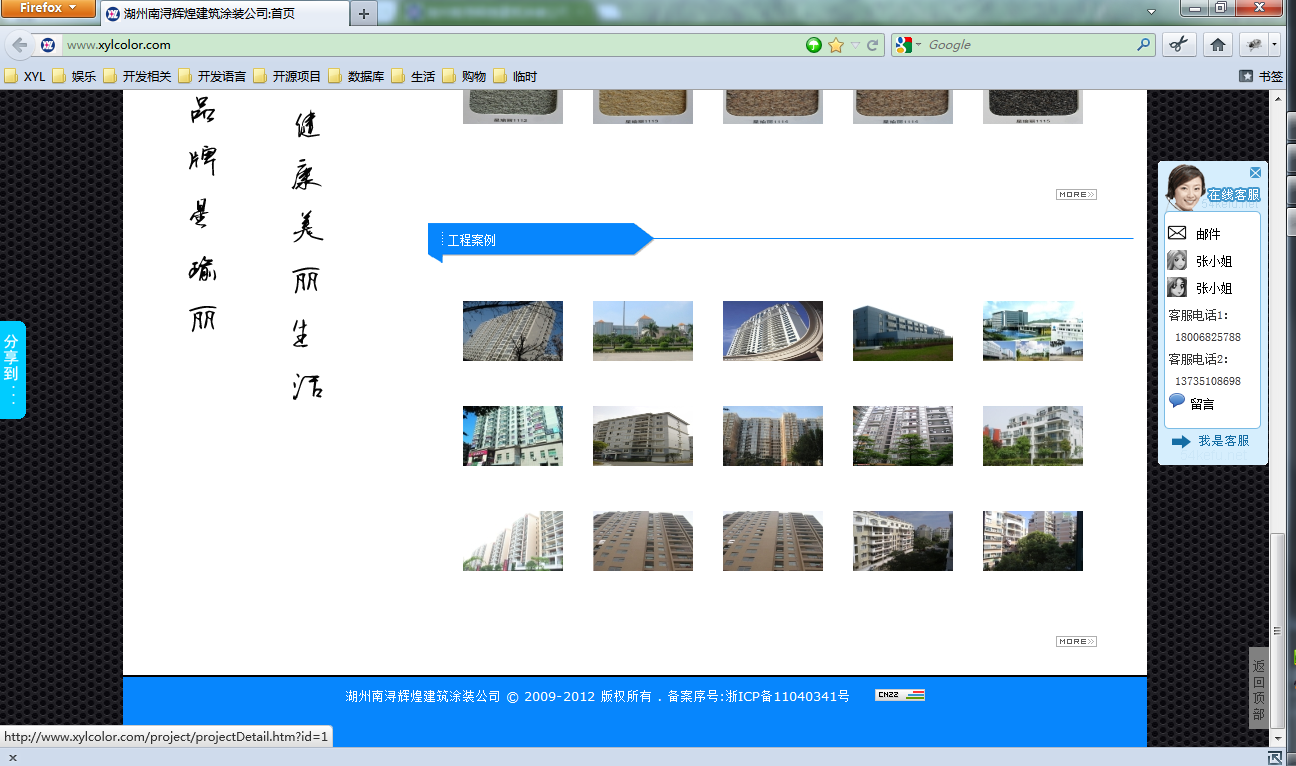Open the scissors screenshot add-on
This screenshot has height=766, width=1296.
pyautogui.click(x=1179, y=45)
